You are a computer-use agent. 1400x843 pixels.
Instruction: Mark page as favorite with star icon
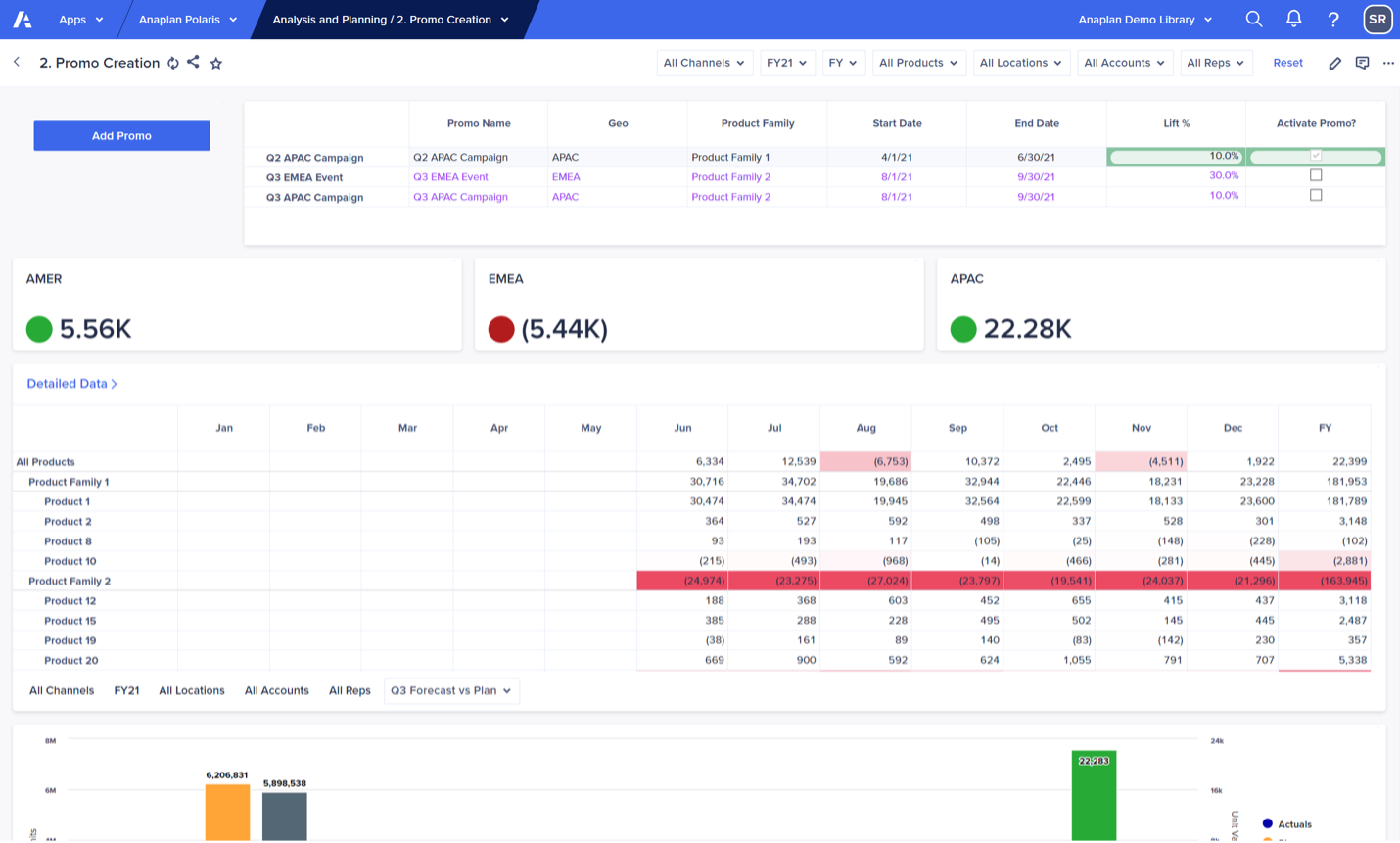point(216,63)
